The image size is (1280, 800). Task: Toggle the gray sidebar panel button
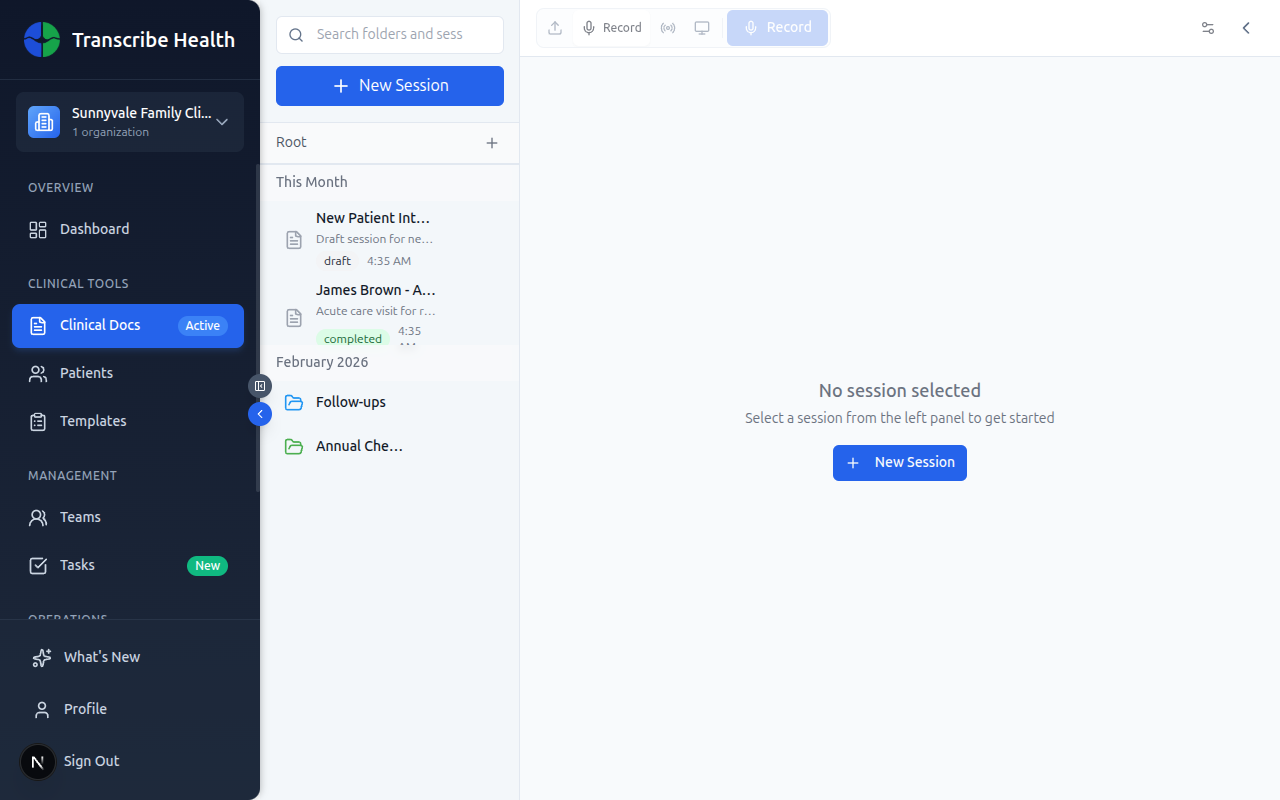click(x=260, y=386)
